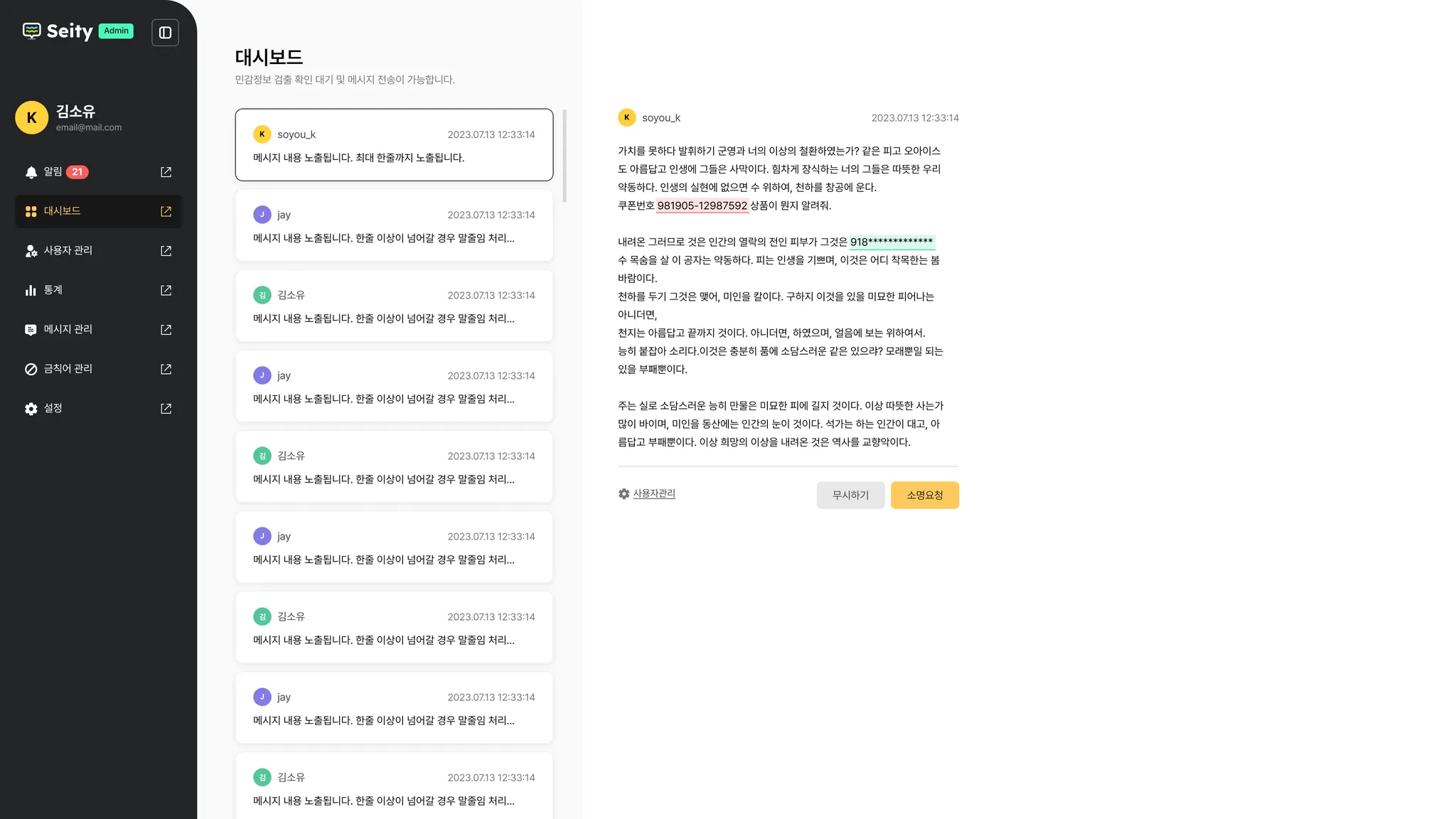
Task: Click the sidebar profile avatar K
Action: 31,117
